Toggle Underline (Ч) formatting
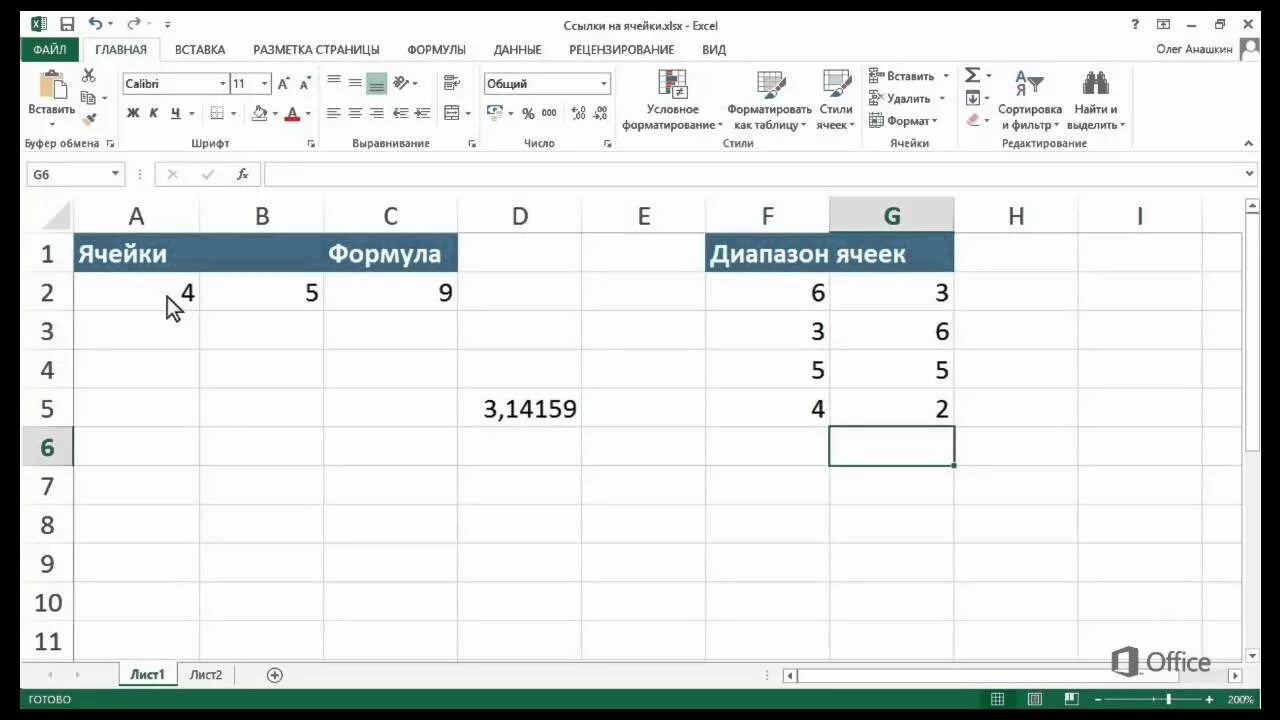This screenshot has width=1280, height=720. point(175,113)
